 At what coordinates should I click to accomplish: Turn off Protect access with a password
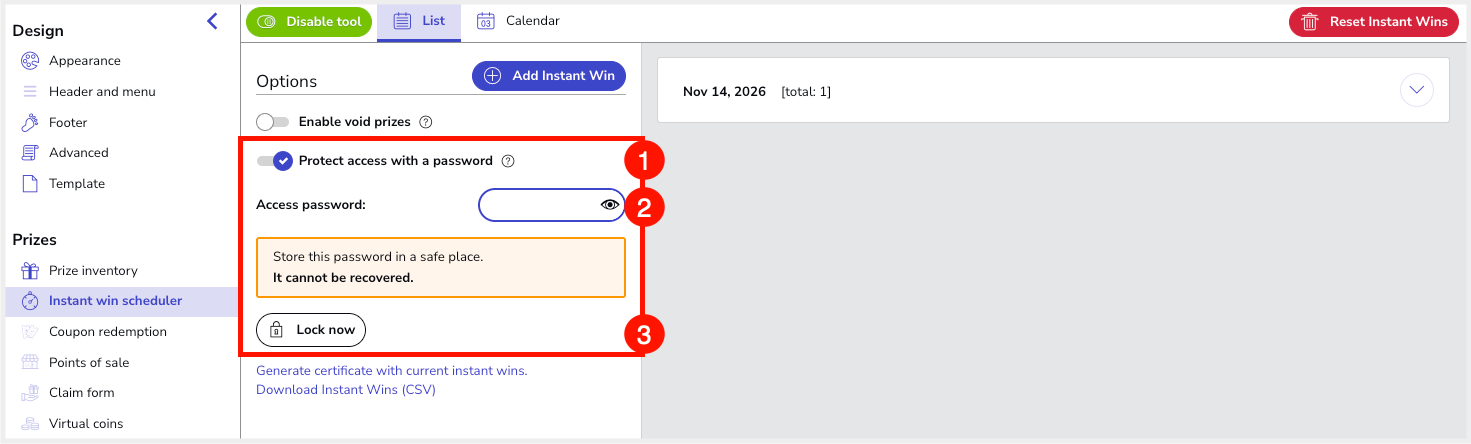pyautogui.click(x=274, y=161)
